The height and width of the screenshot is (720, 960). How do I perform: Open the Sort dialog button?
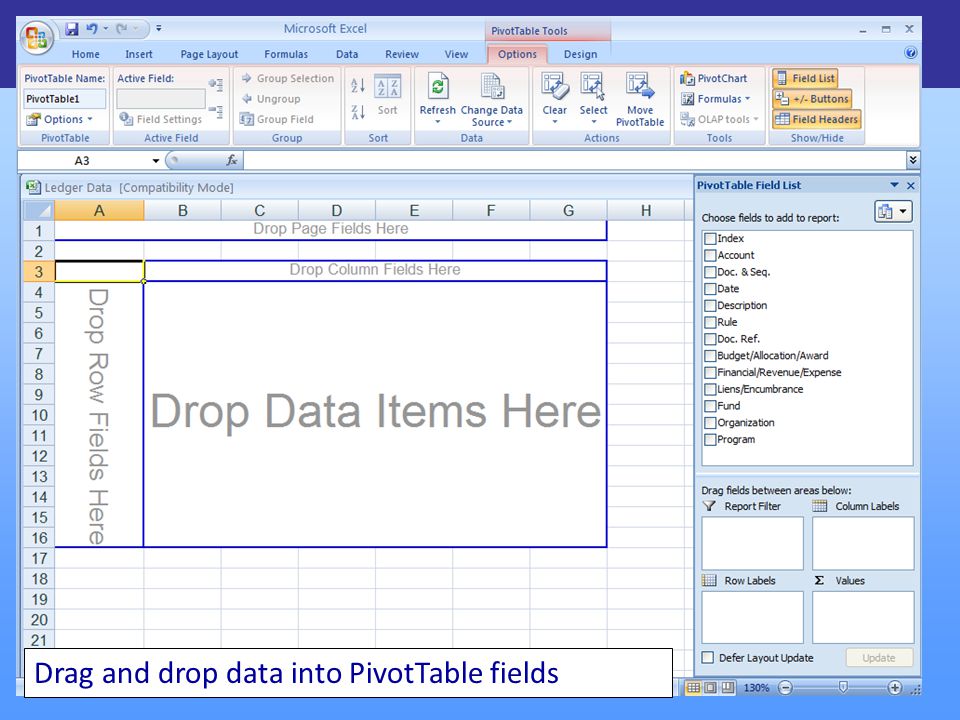(388, 96)
